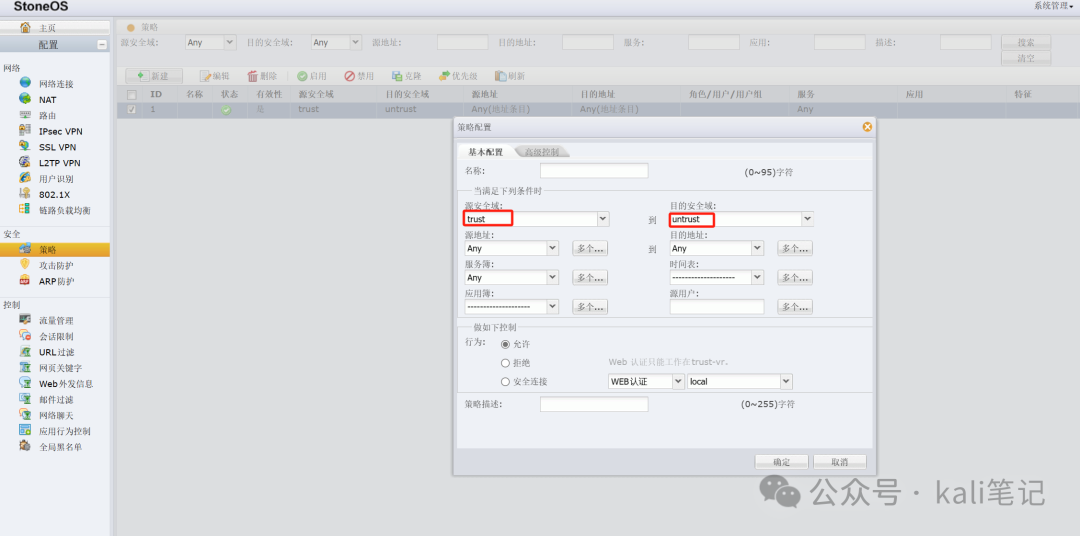The image size is (1080, 536).
Task: Click the 删除 trash toolbar icon
Action: [253, 76]
